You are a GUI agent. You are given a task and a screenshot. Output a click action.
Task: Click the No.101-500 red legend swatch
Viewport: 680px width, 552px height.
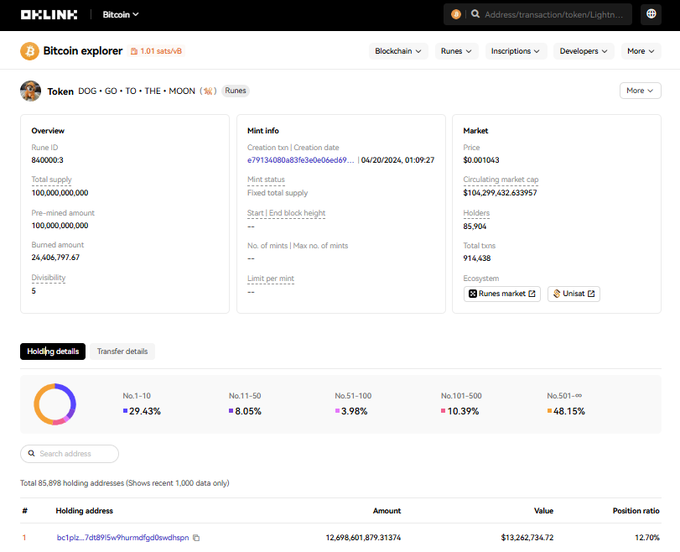tap(443, 411)
